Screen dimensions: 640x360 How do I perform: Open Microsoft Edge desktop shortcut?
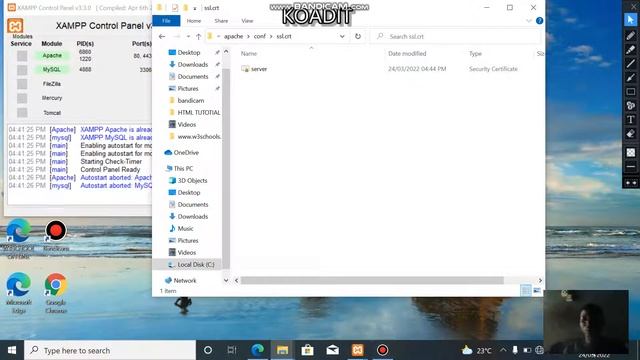point(19,293)
